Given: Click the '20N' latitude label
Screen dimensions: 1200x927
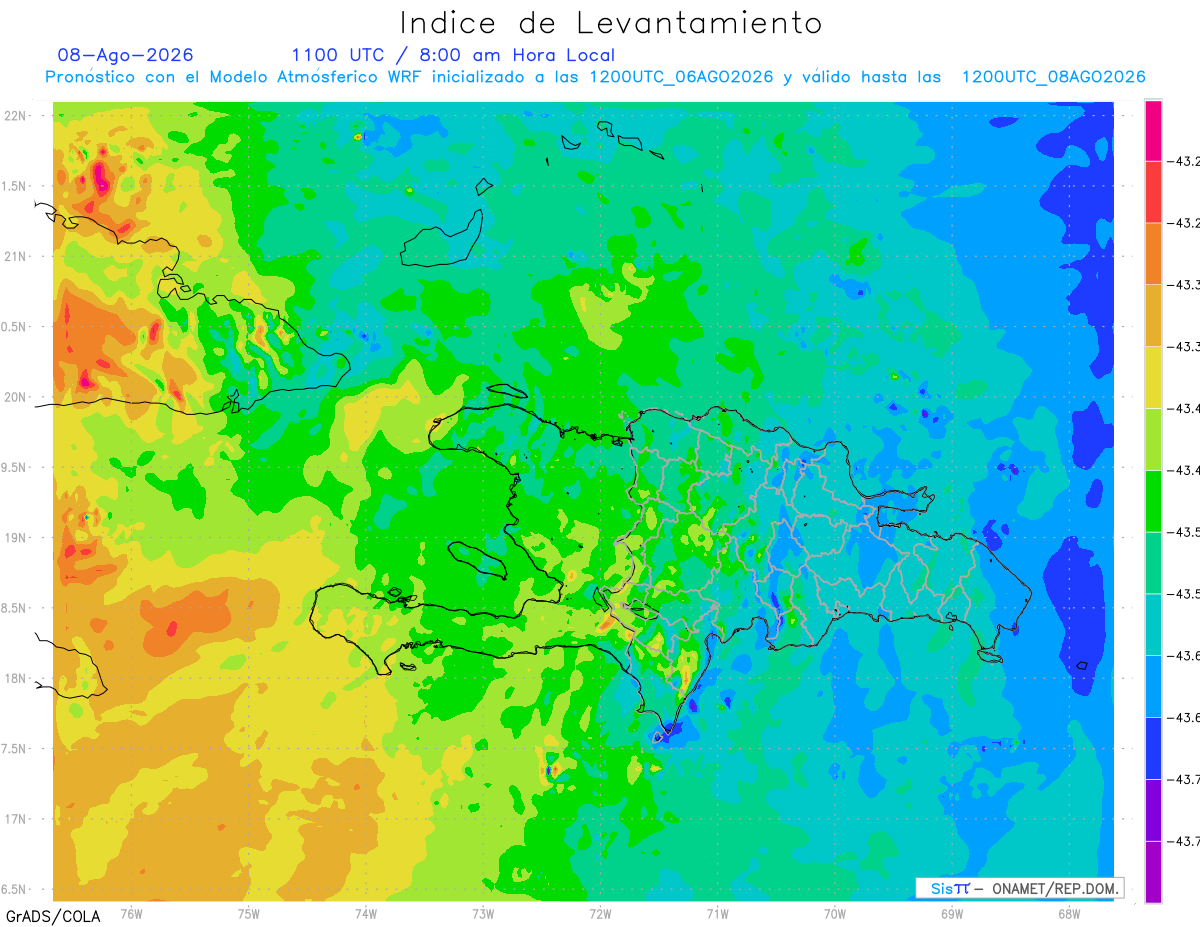Looking at the screenshot, I should [14, 397].
